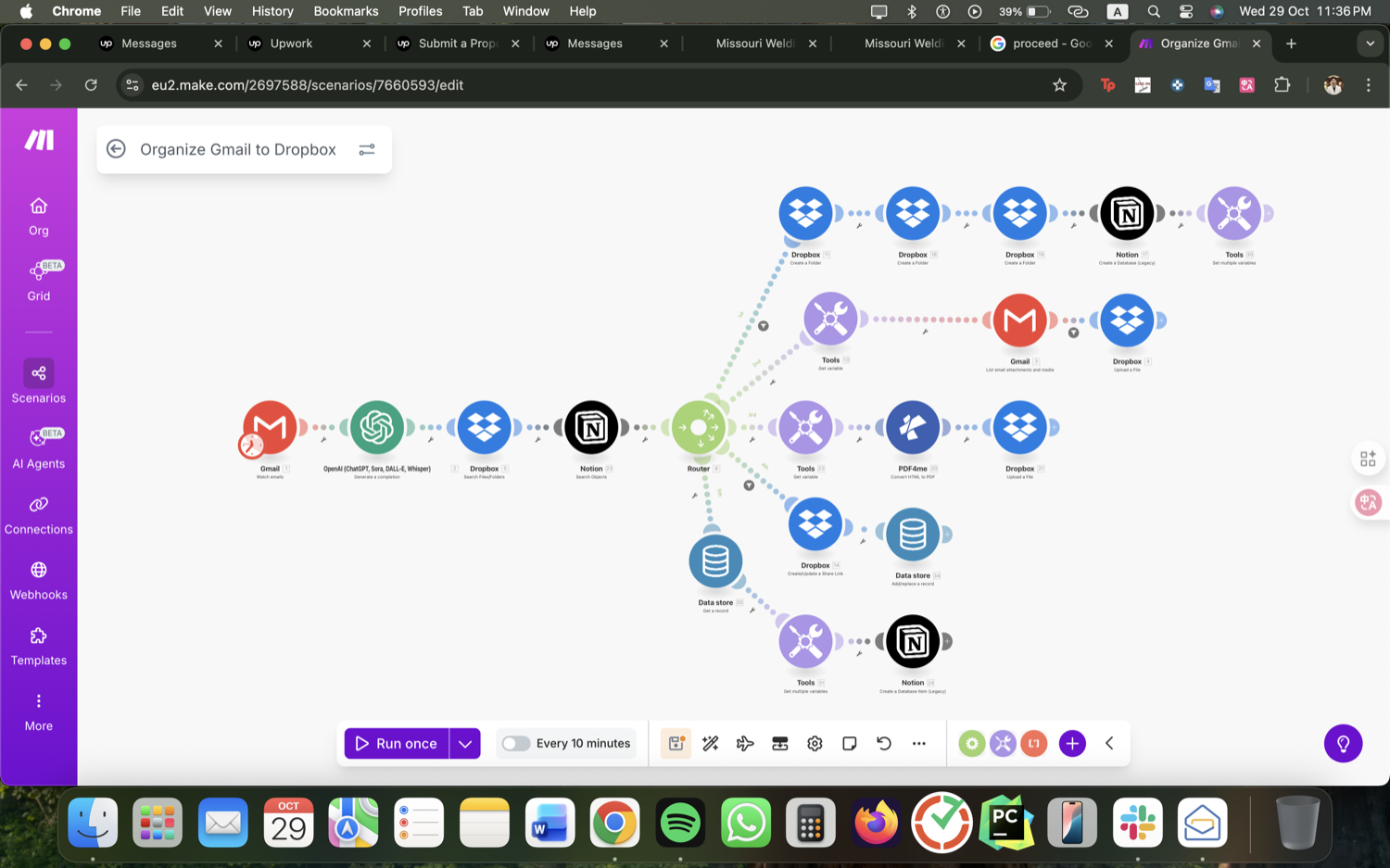Run the scenario with Run once

(x=397, y=743)
